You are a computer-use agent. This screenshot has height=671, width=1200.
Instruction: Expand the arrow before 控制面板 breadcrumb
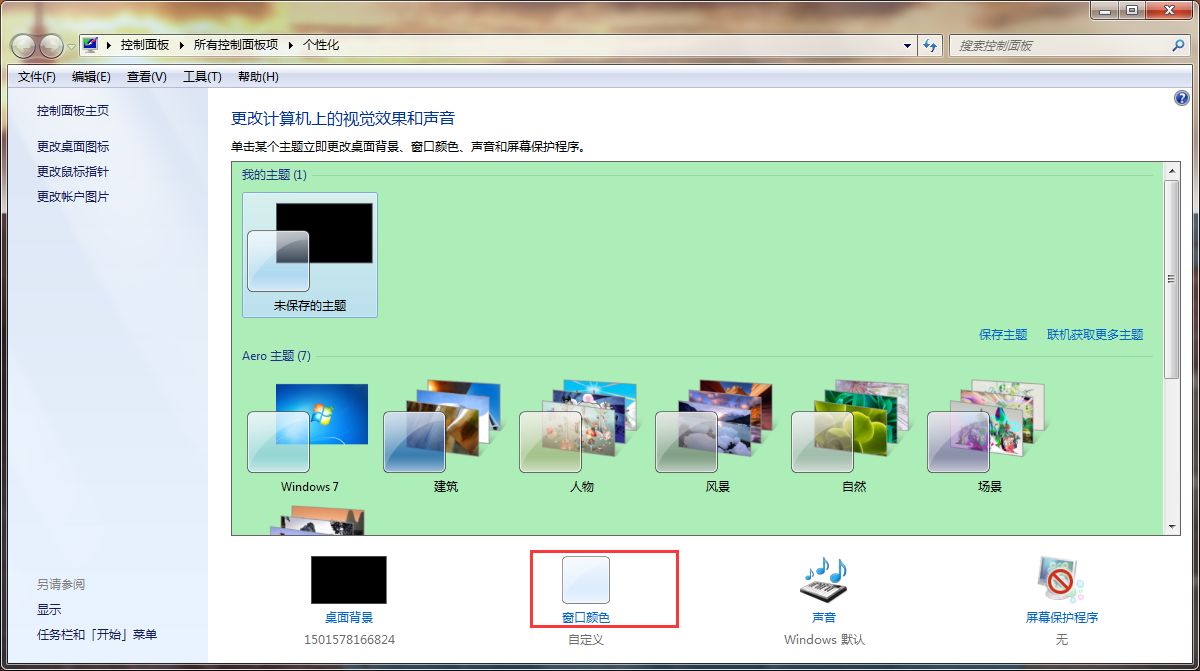(108, 45)
